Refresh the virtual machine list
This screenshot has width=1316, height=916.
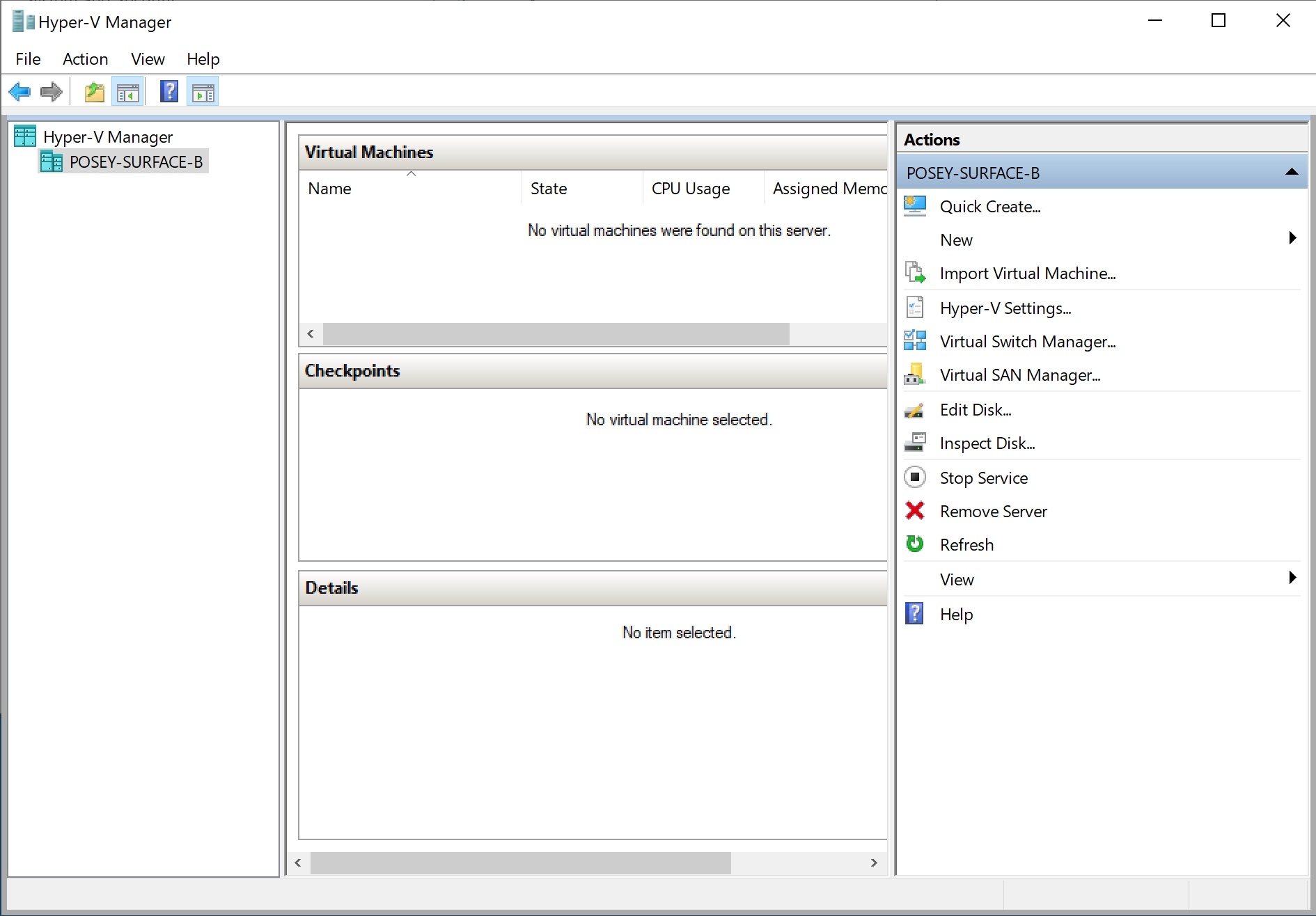click(x=966, y=544)
